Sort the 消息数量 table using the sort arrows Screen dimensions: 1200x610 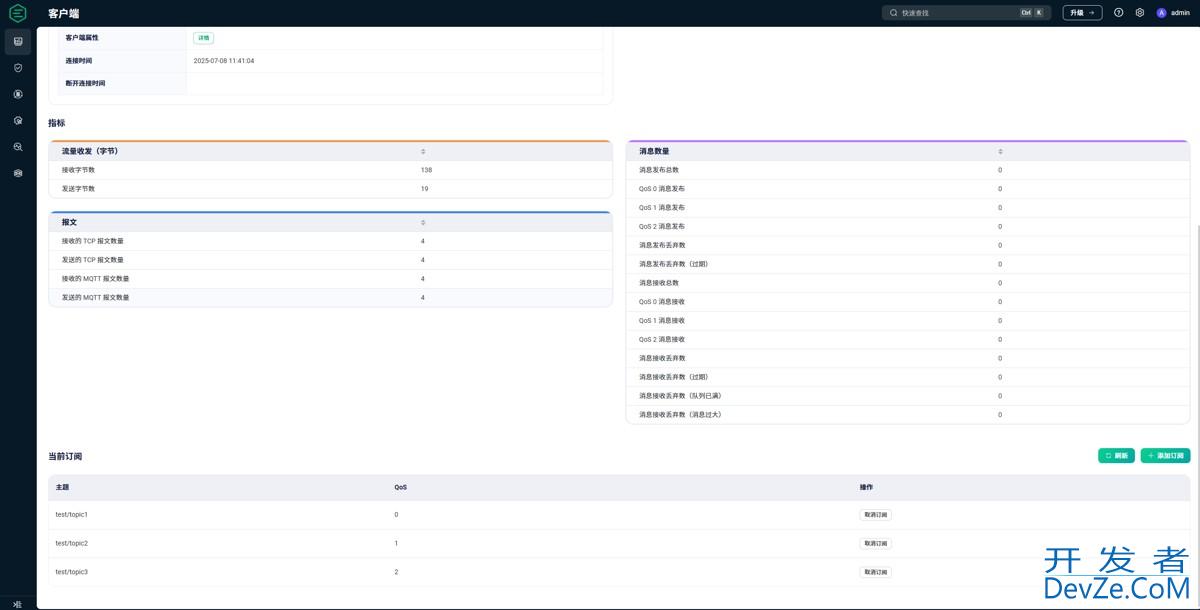(x=1000, y=151)
